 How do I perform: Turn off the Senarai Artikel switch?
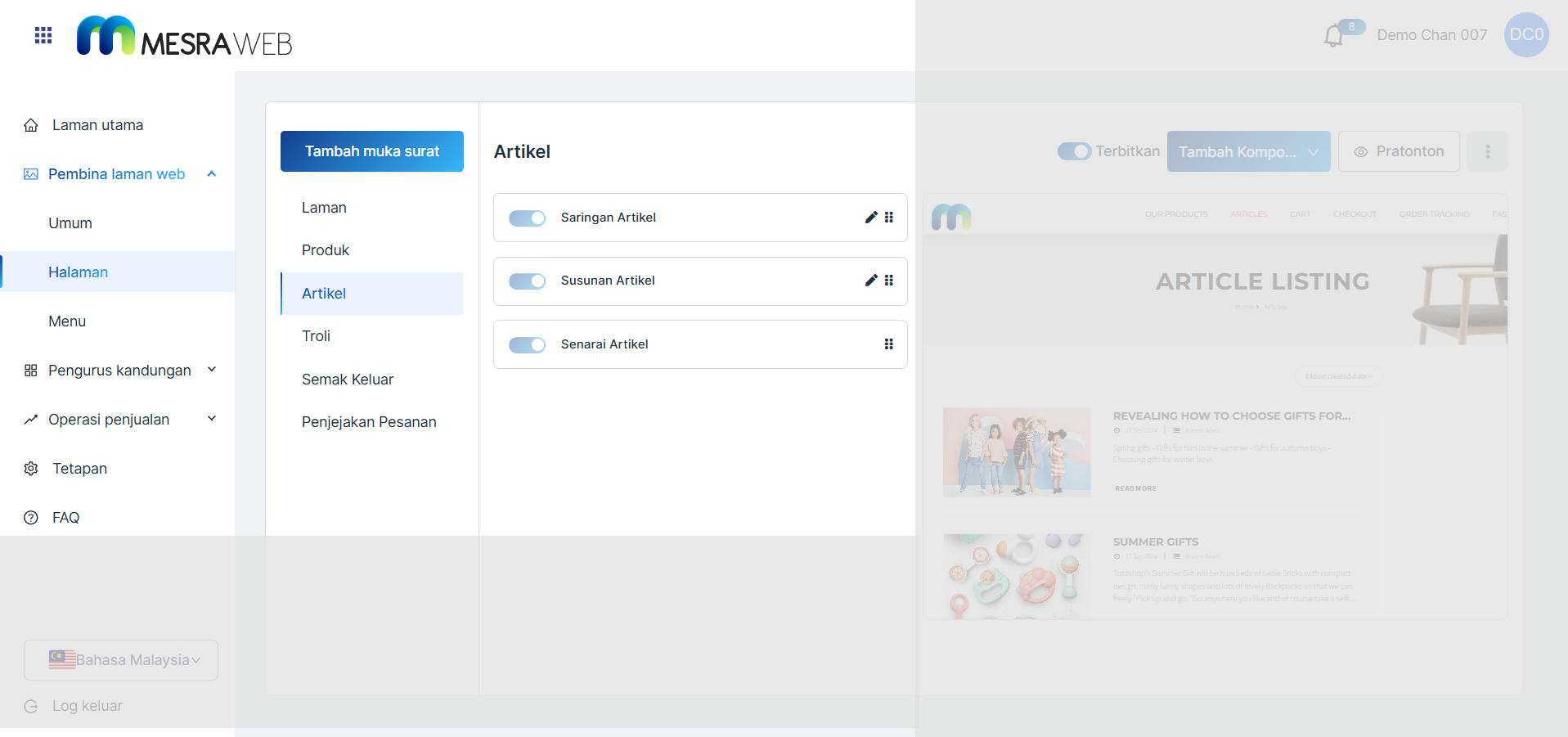[527, 345]
